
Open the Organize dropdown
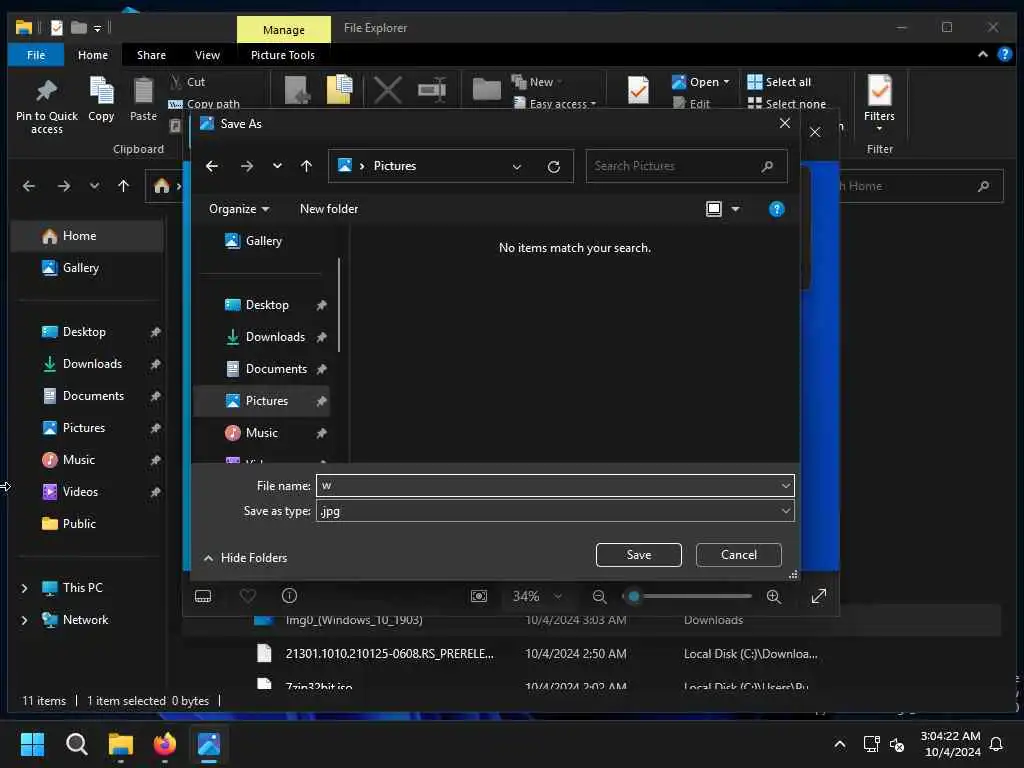coord(238,209)
